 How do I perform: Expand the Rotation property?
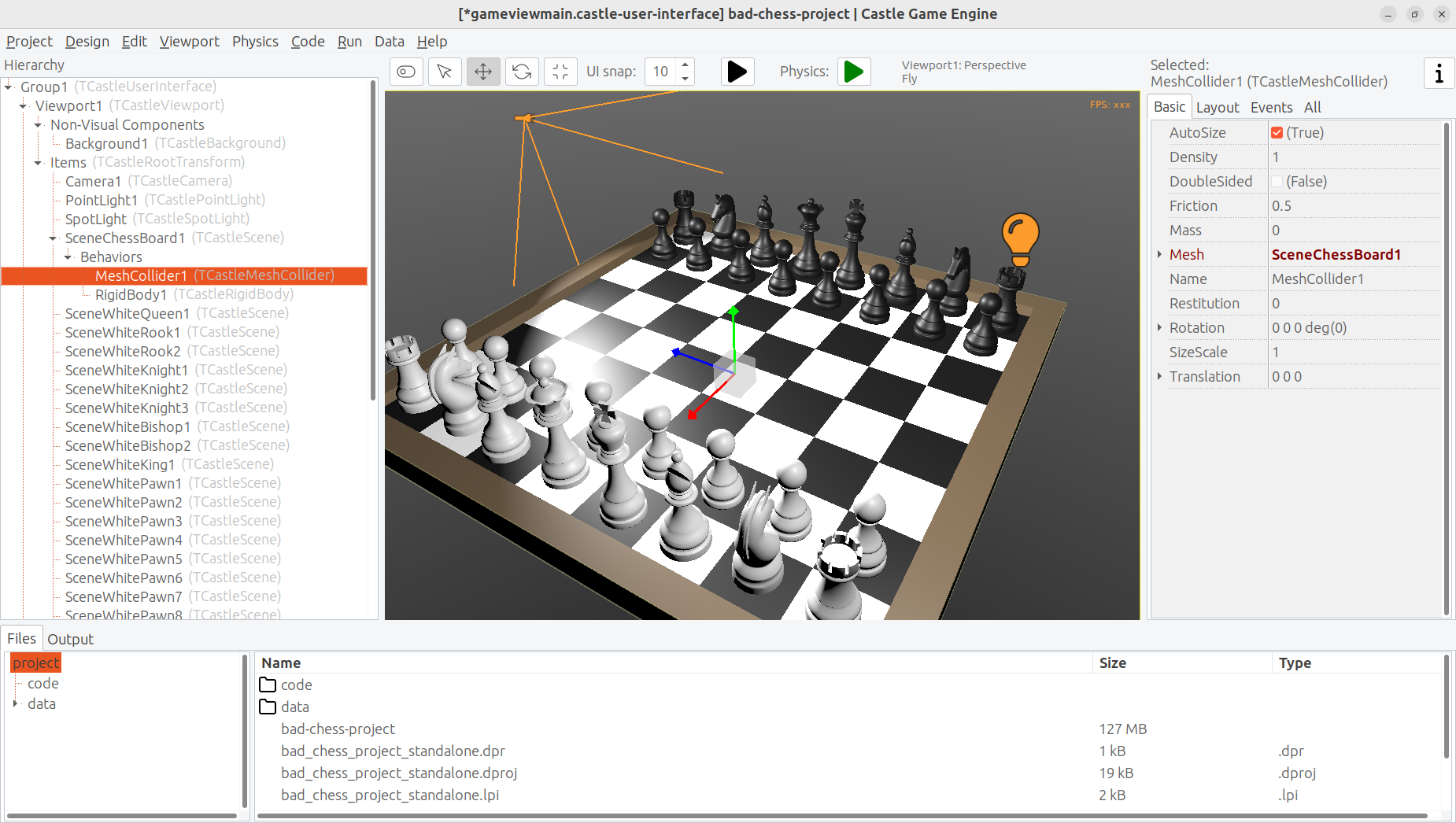click(1159, 327)
